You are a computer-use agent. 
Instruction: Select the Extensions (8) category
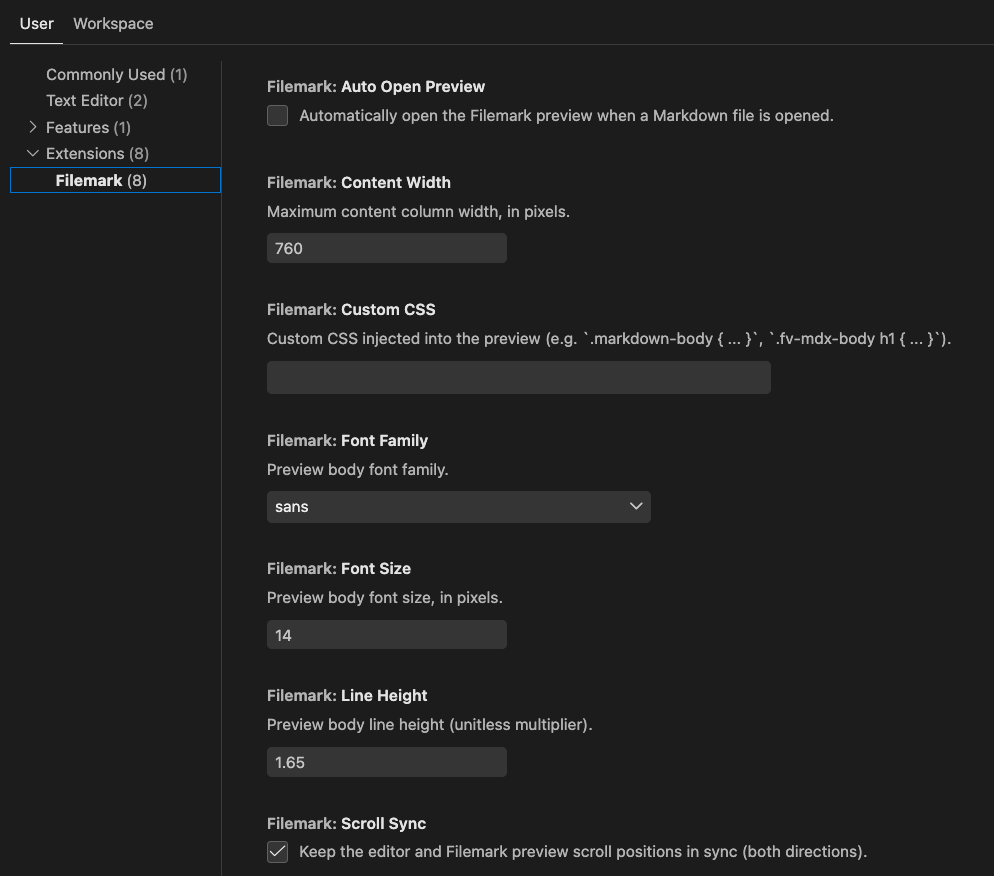tap(97, 153)
